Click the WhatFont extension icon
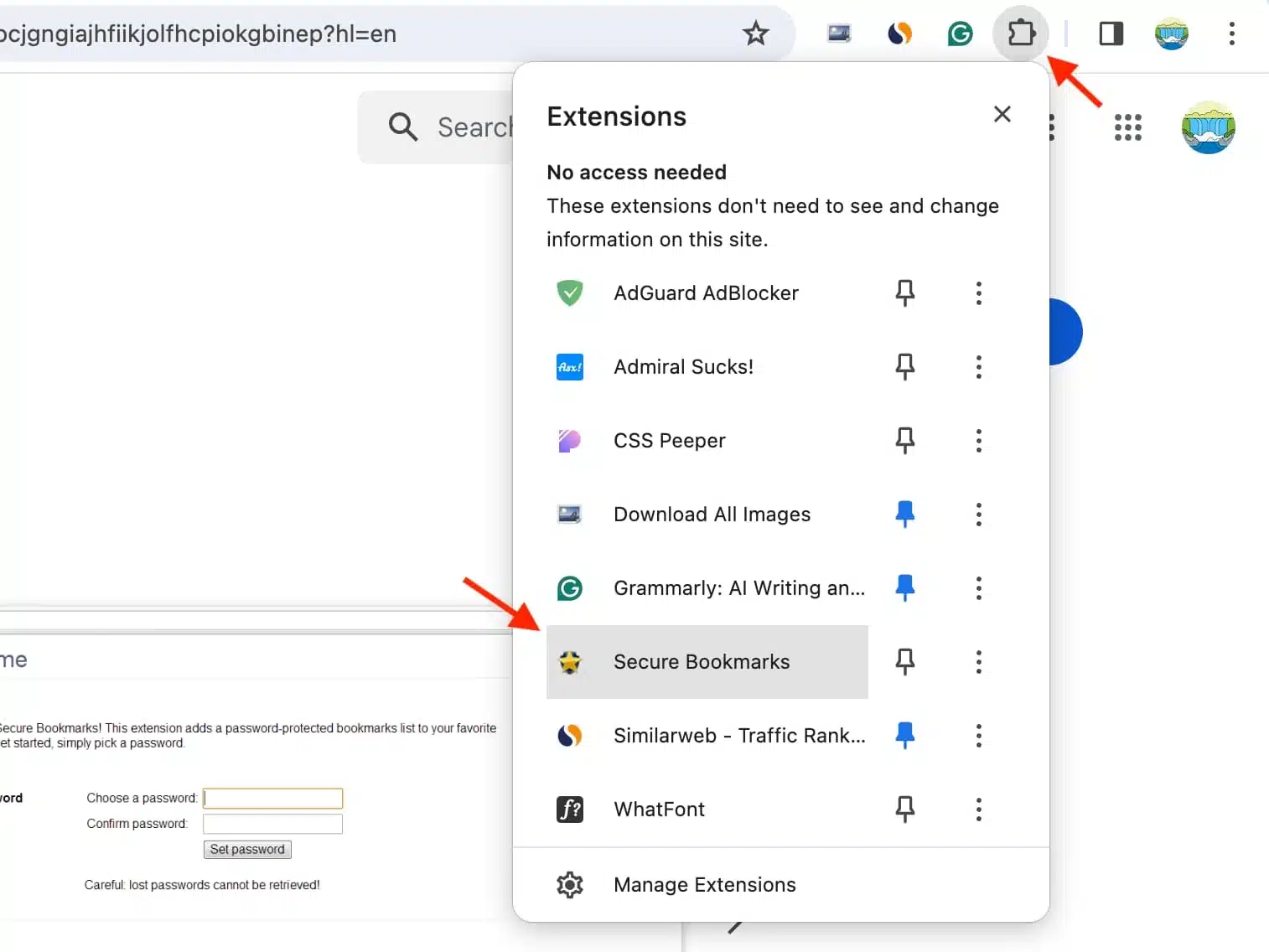This screenshot has width=1269, height=952. click(570, 809)
